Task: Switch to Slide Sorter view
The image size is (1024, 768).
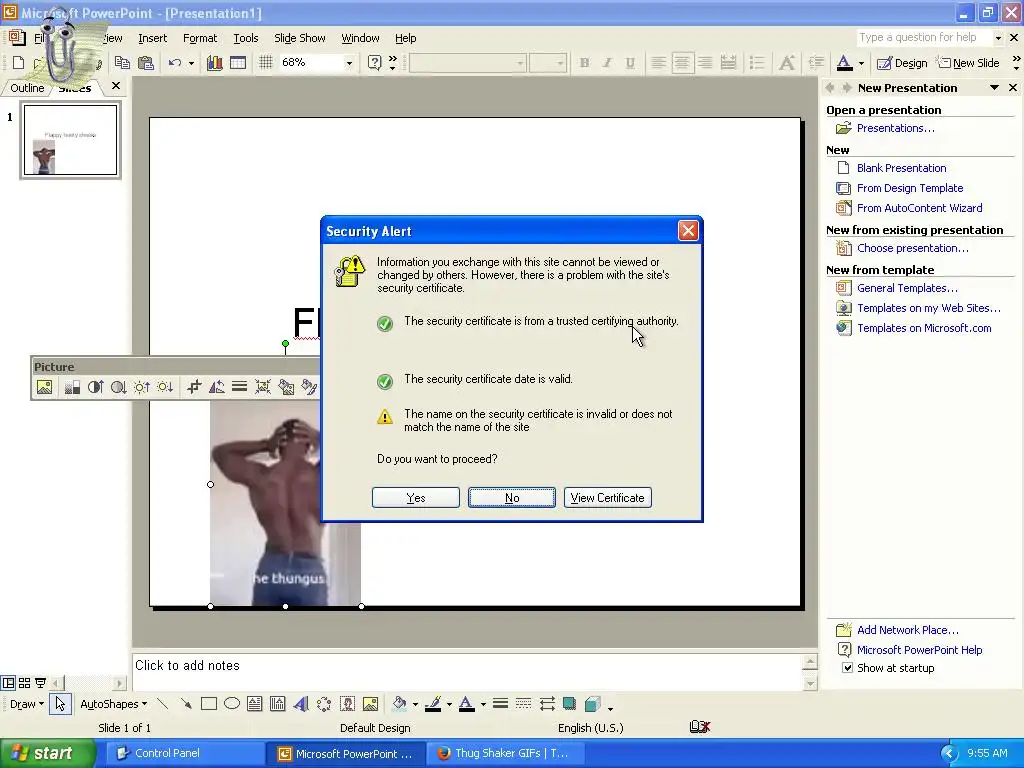Action: coord(24,683)
